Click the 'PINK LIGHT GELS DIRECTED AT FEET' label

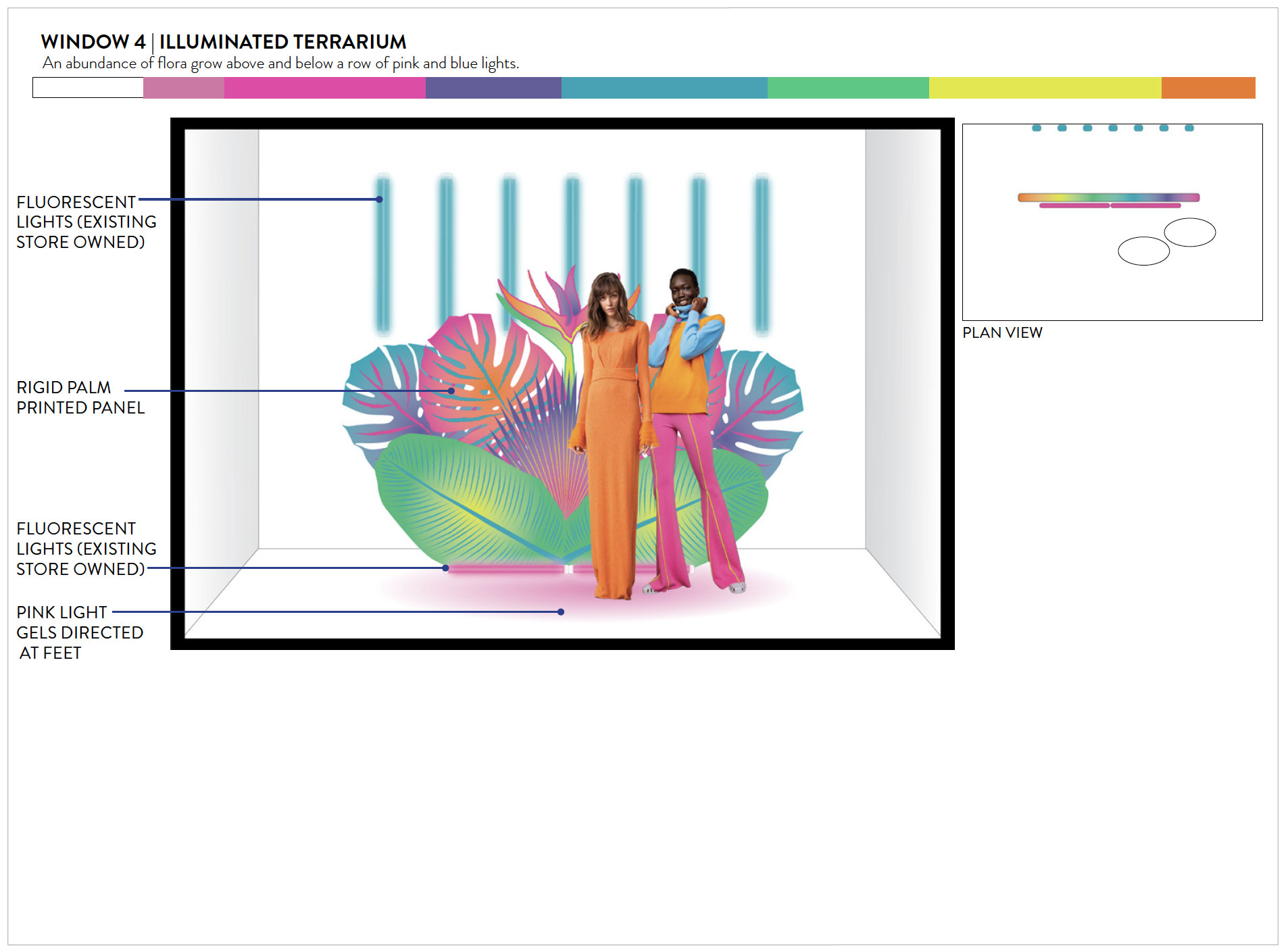coord(80,632)
